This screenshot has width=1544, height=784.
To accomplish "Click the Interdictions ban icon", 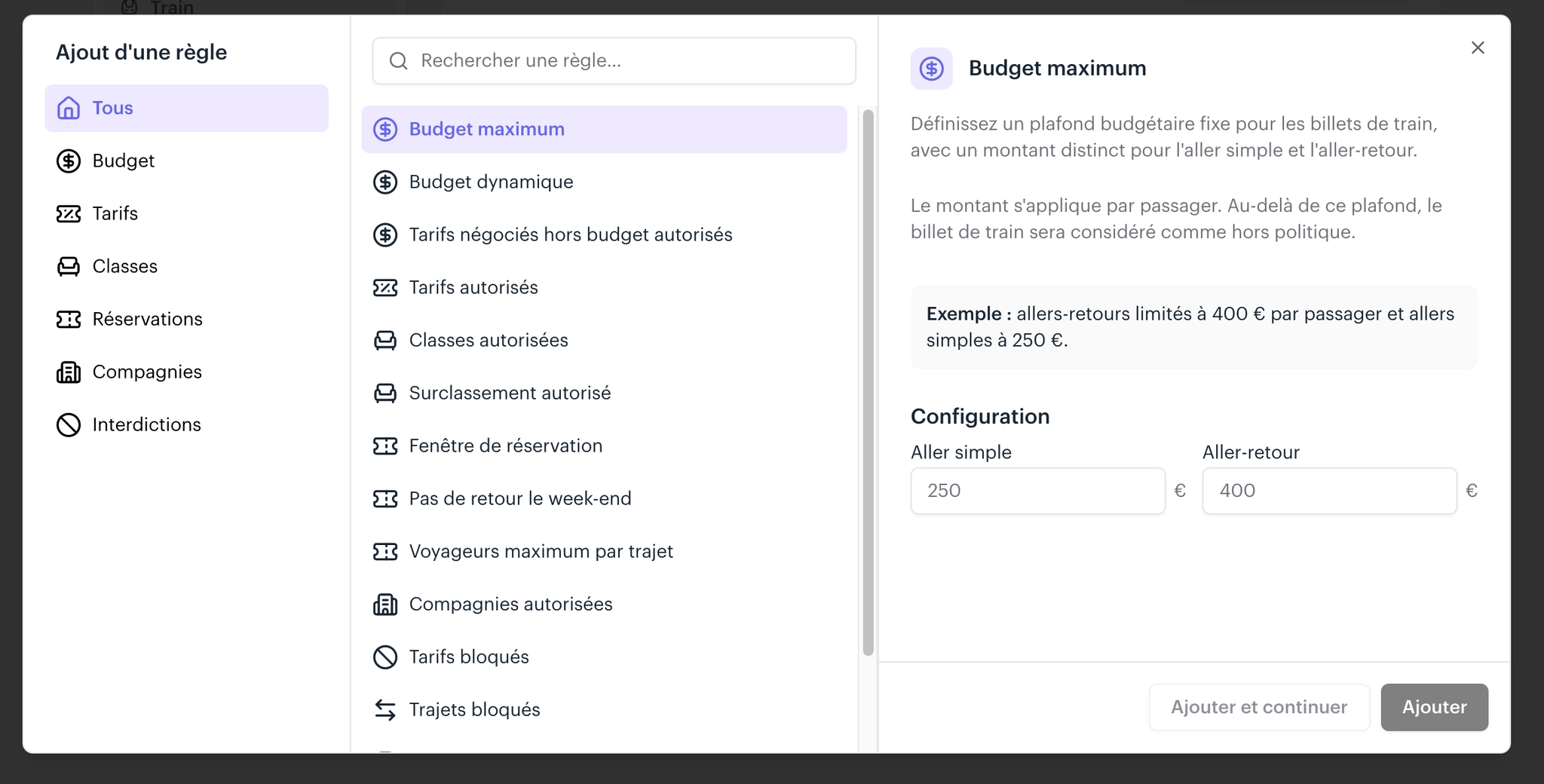I will click(x=69, y=424).
